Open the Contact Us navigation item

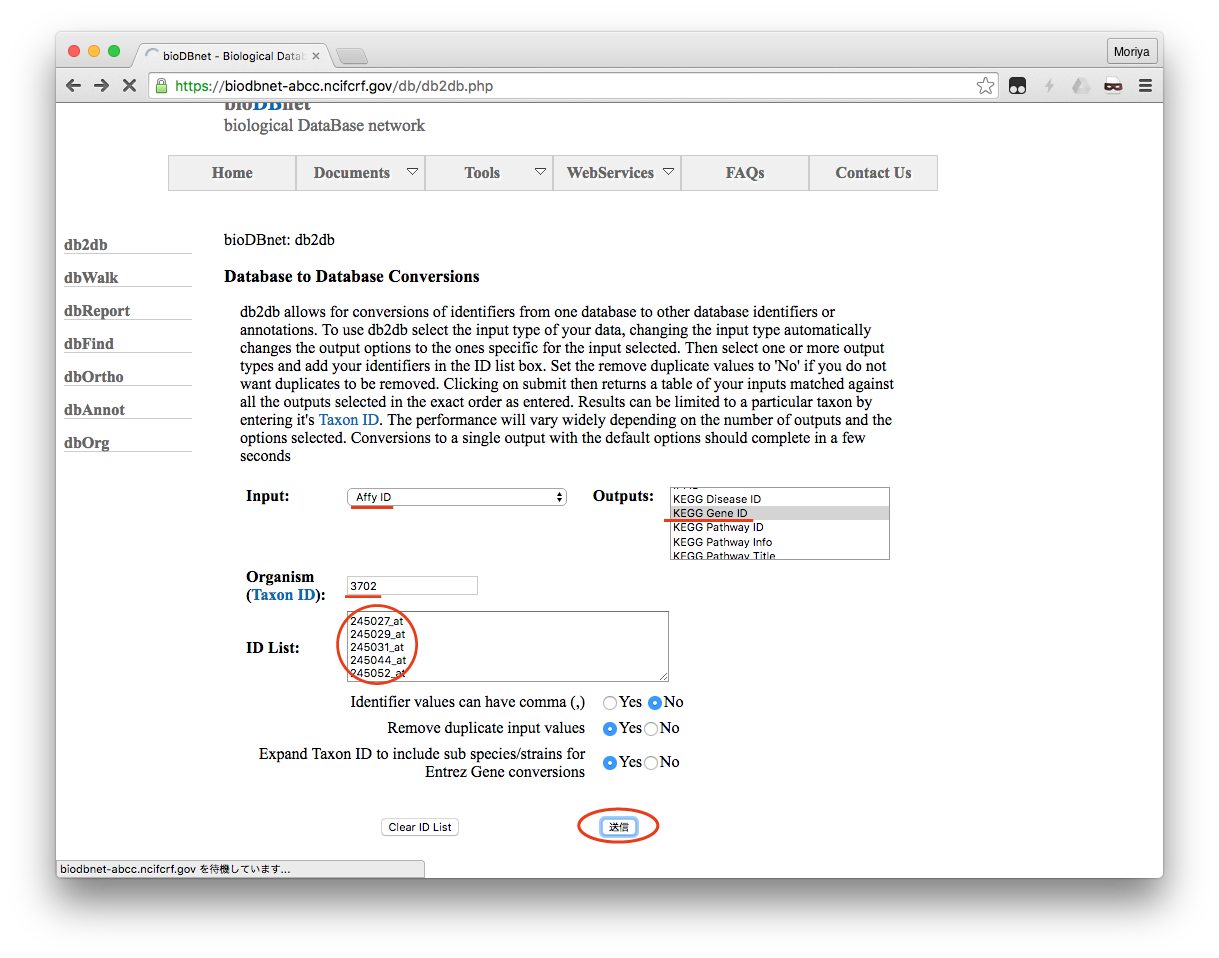point(873,173)
